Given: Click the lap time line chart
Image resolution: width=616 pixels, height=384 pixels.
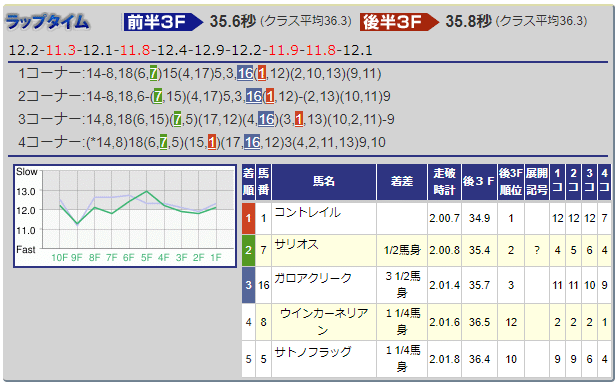Looking at the screenshot, I should tap(125, 216).
